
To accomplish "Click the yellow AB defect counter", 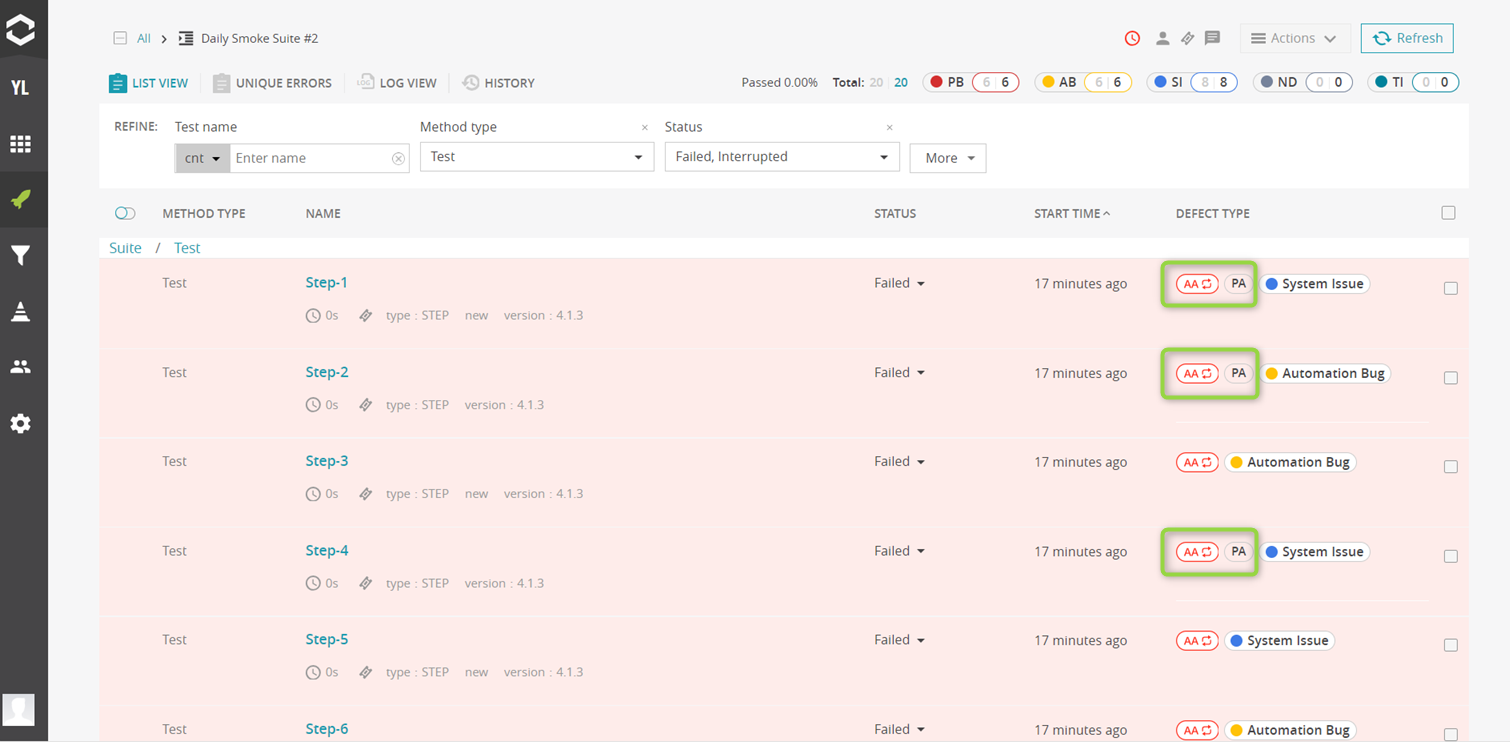I will [x=1083, y=82].
